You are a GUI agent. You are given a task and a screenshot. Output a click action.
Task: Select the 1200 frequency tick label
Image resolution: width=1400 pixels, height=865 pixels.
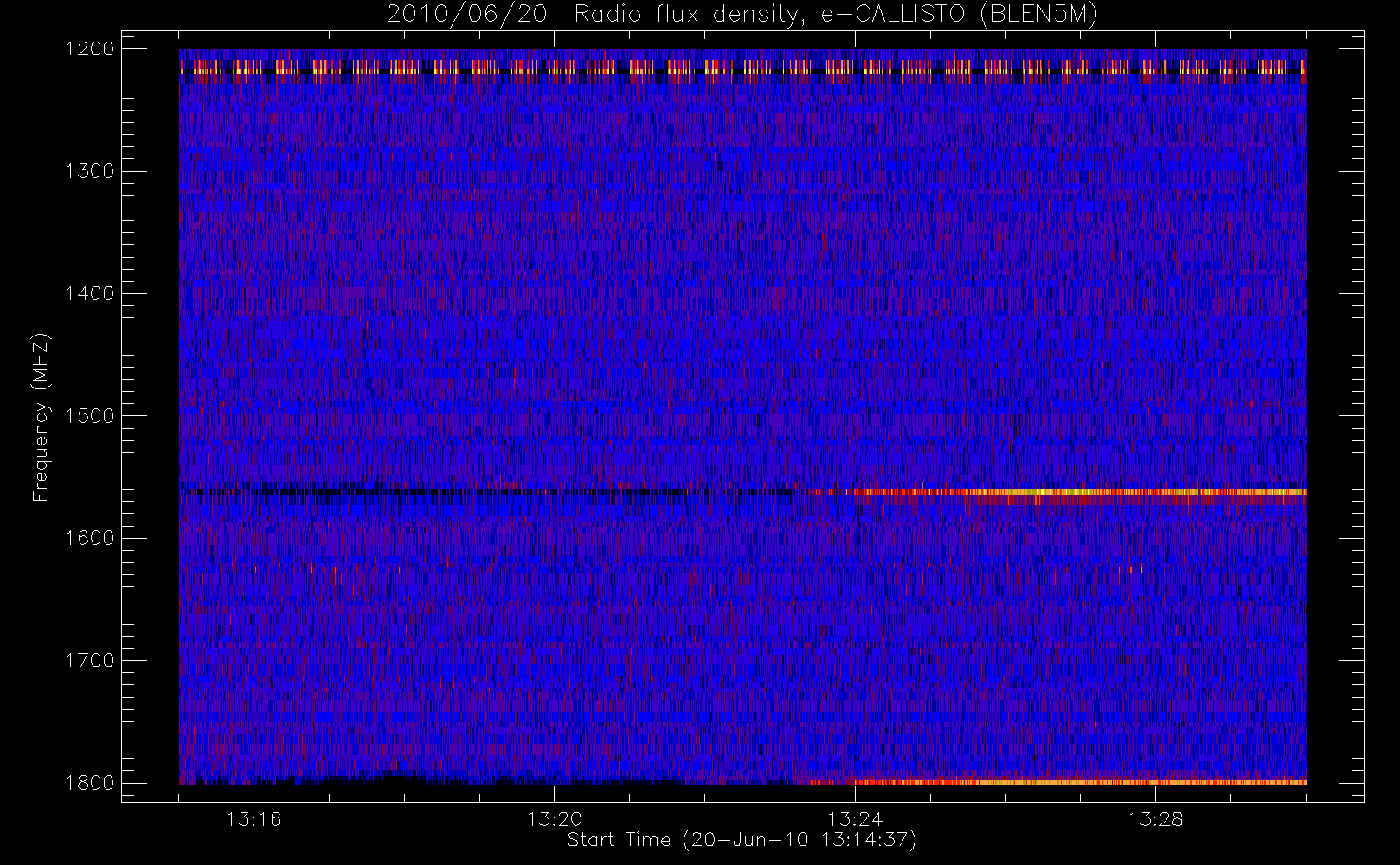[x=90, y=49]
